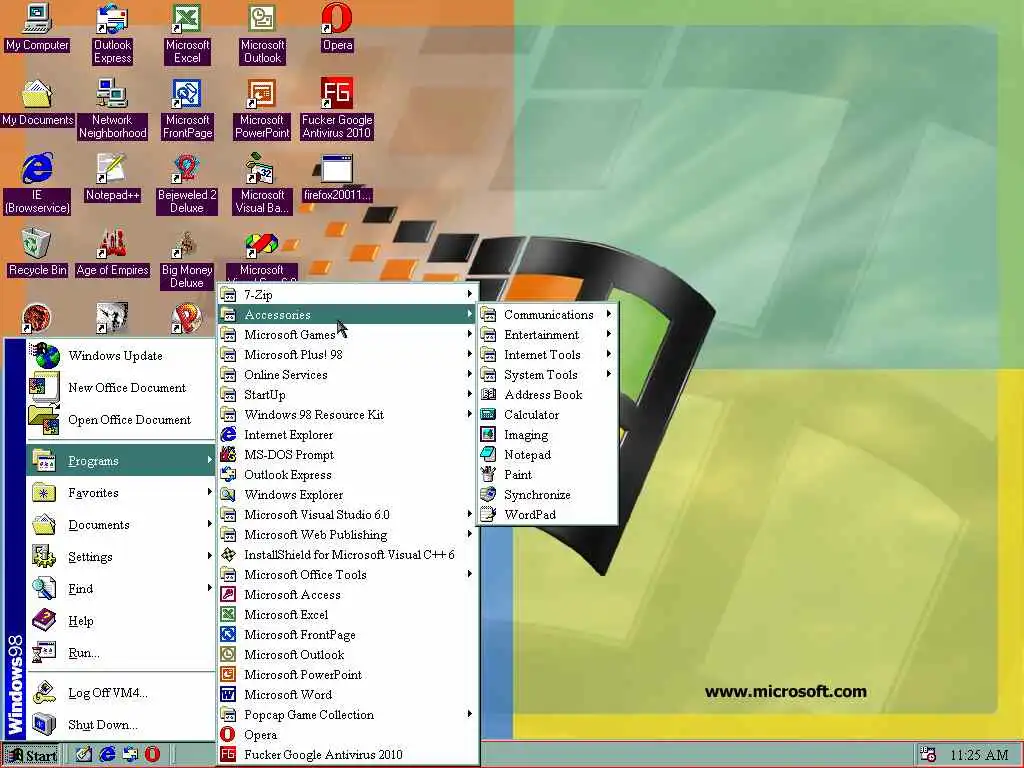Select the Notepad++ desktop shortcut
The width and height of the screenshot is (1024, 768).
click(x=112, y=178)
